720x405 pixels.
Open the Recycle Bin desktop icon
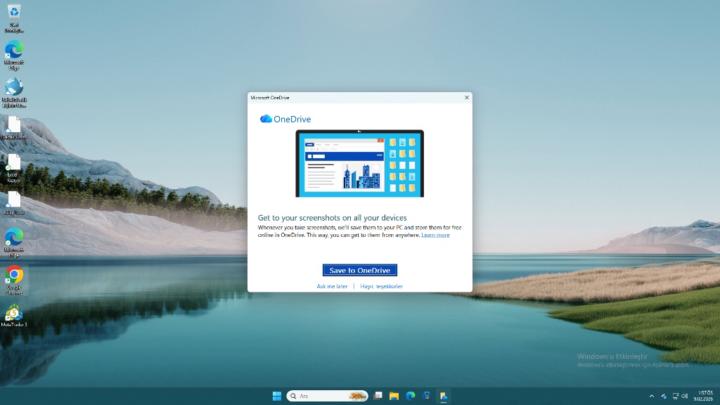pyautogui.click(x=14, y=18)
